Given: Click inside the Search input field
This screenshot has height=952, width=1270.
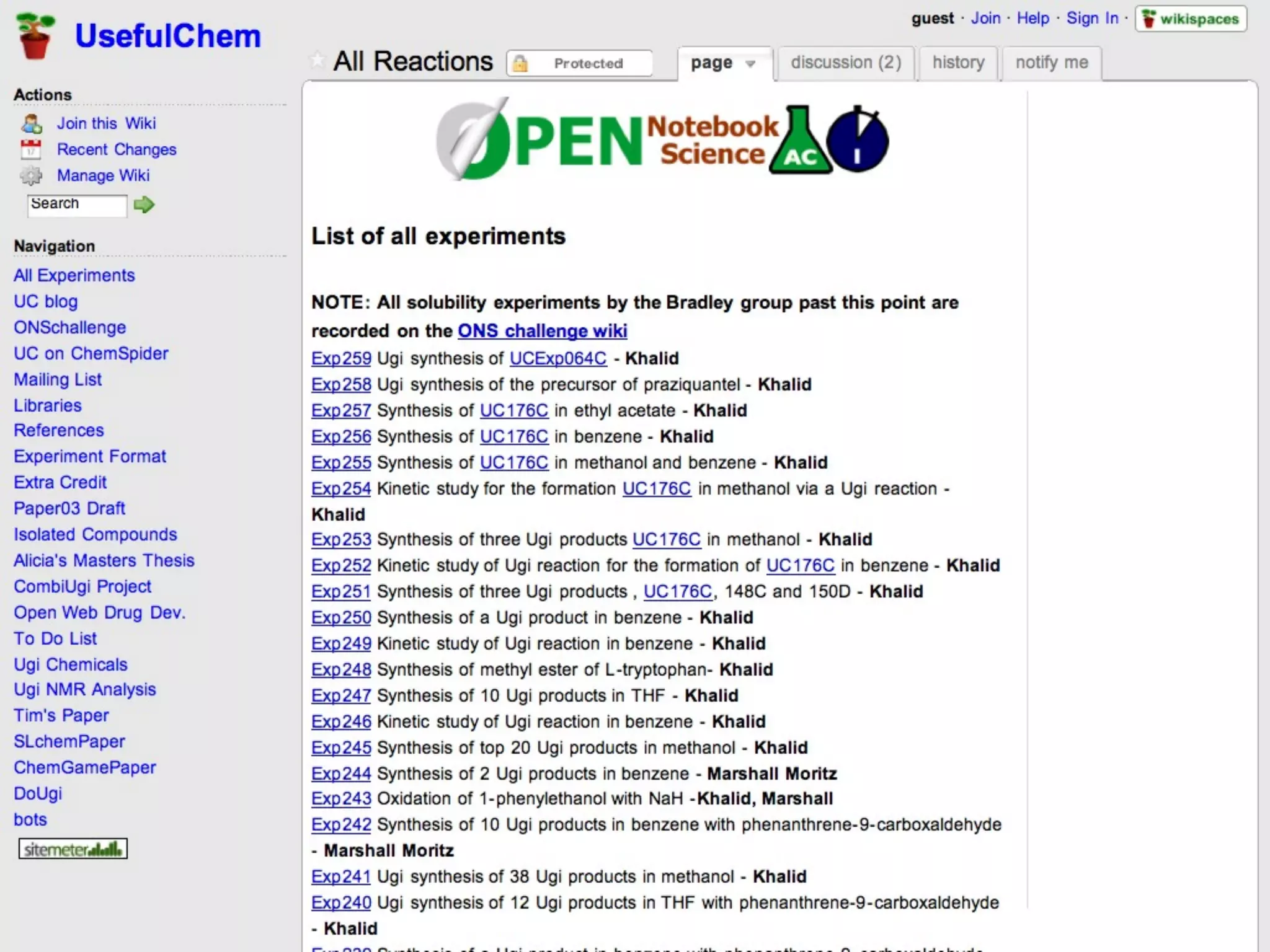Looking at the screenshot, I should point(76,205).
